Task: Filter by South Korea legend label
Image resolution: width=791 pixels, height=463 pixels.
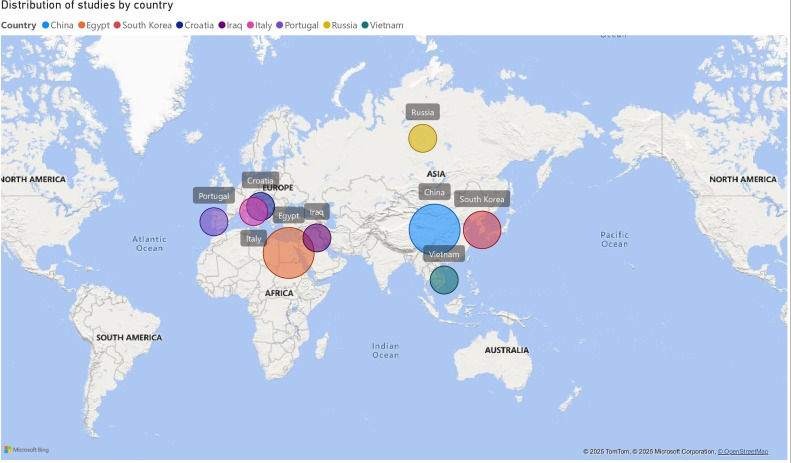Action: pos(147,25)
